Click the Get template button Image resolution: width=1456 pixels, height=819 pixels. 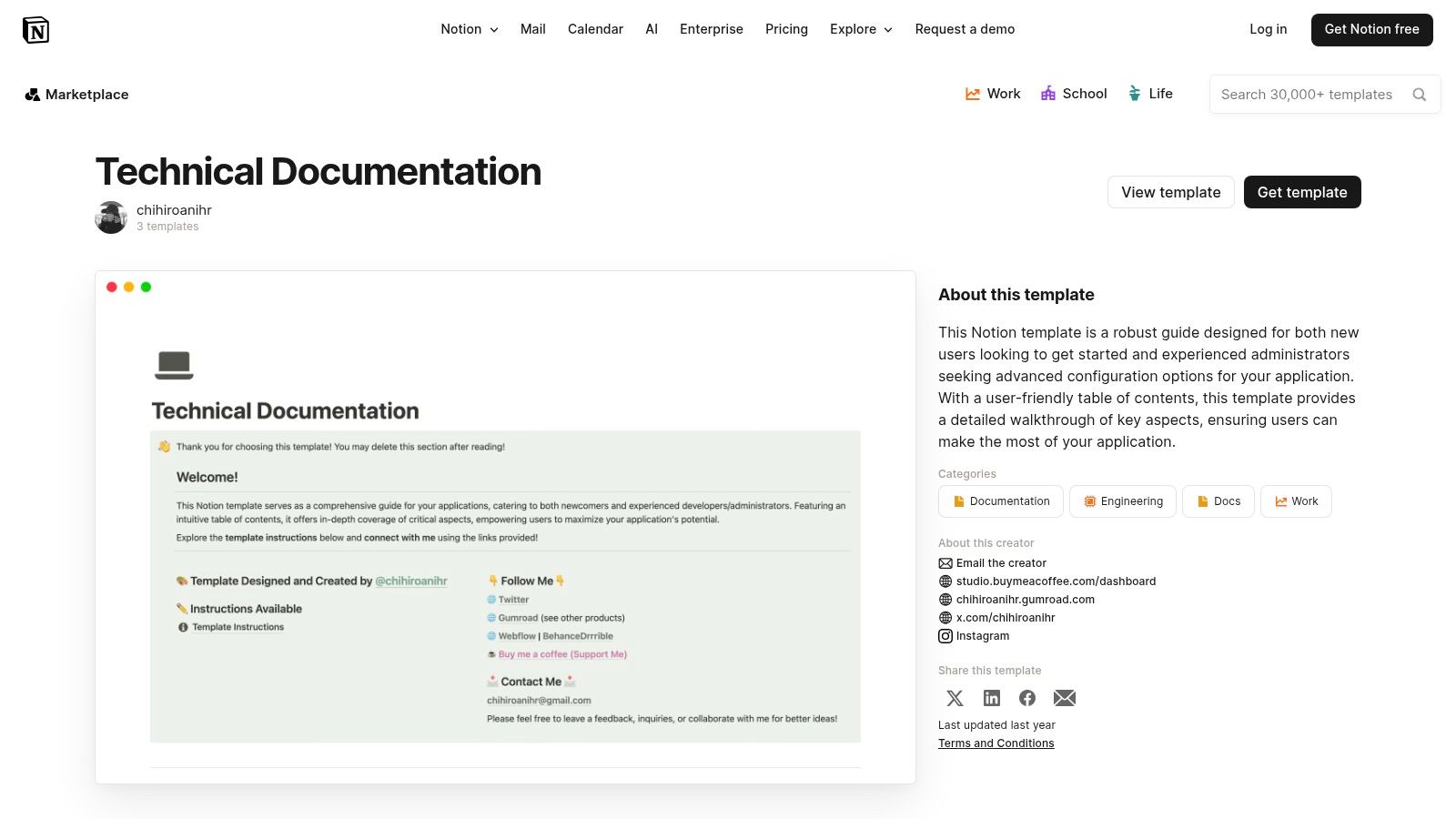pyautogui.click(x=1302, y=192)
